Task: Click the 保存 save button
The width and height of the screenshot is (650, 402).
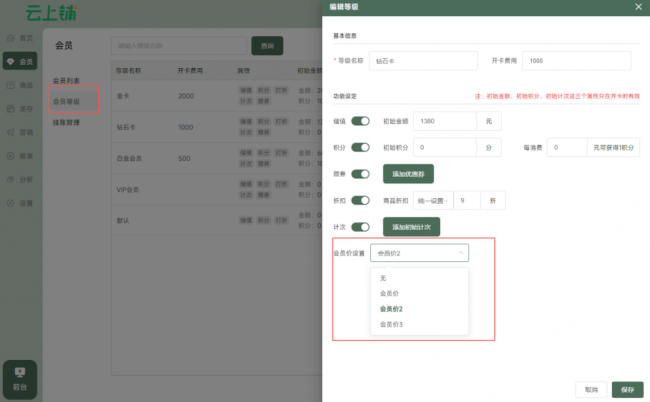Action: [627, 389]
